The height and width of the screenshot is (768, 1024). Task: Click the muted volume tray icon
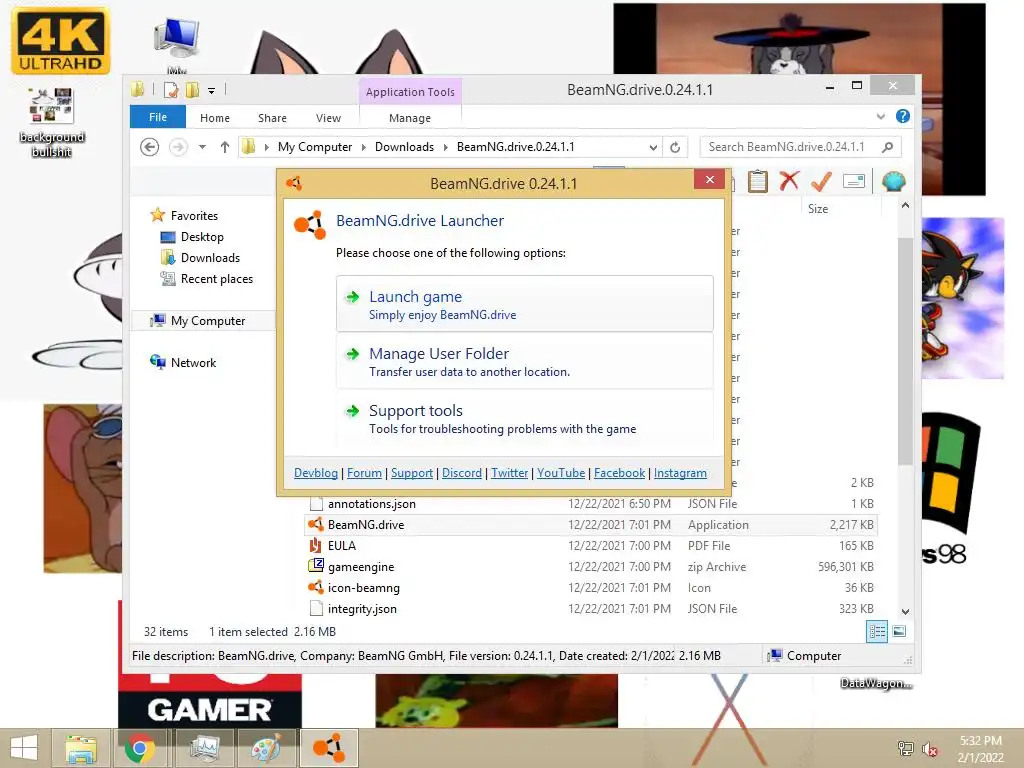[x=929, y=750]
